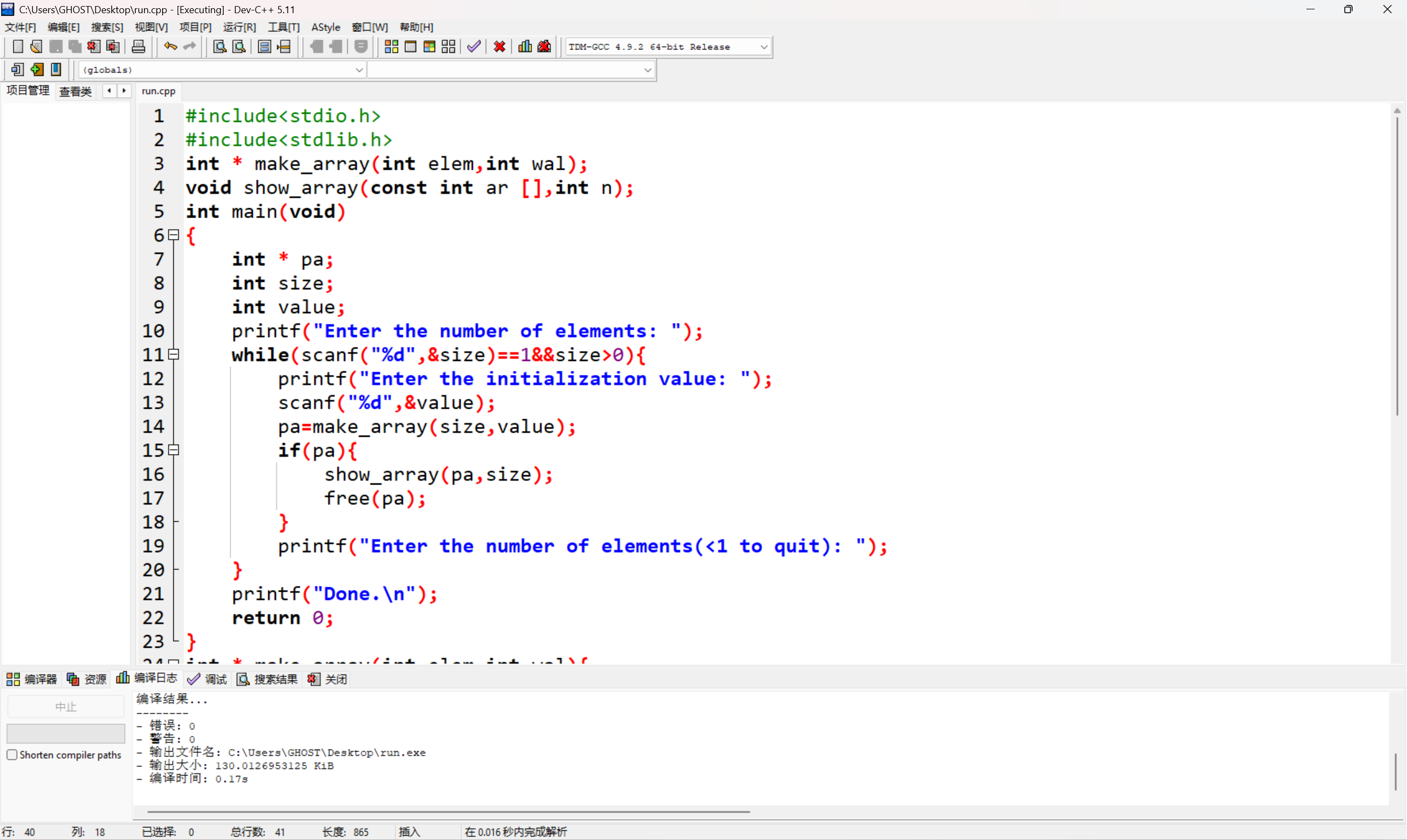The width and height of the screenshot is (1407, 840).
Task: Collapse the while loop fold on line 11
Action: coord(174,354)
